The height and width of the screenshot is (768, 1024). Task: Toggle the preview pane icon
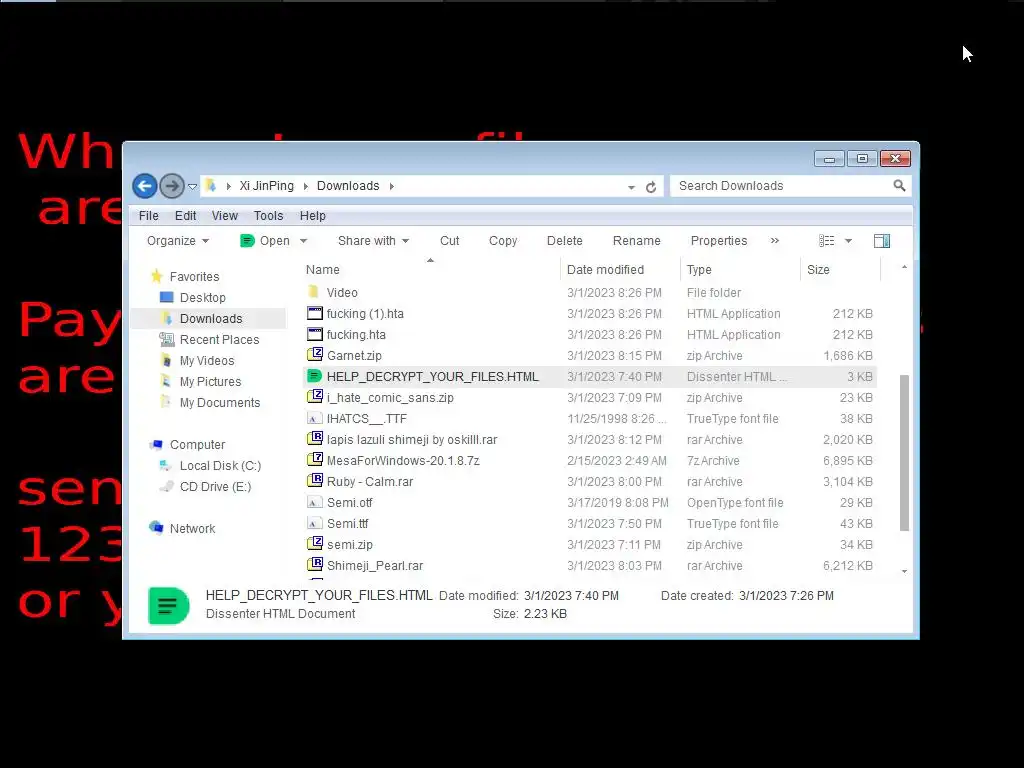click(x=882, y=241)
